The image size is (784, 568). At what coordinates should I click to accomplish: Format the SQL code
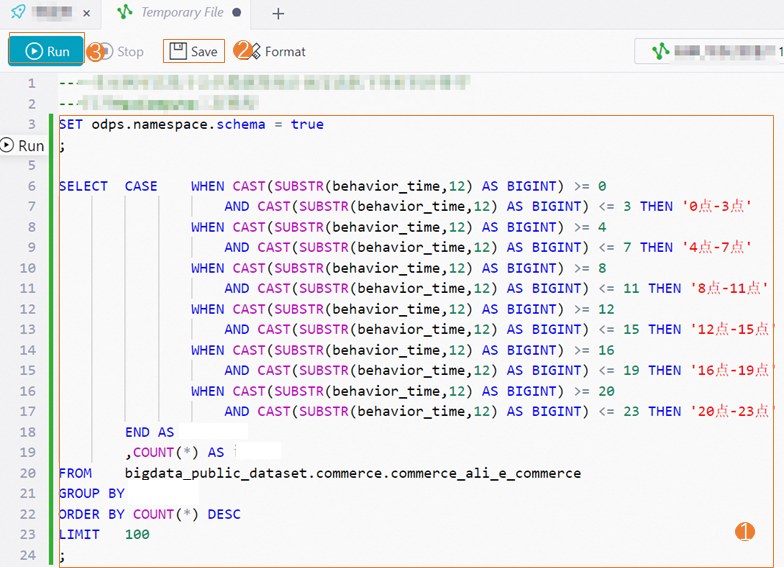(275, 51)
